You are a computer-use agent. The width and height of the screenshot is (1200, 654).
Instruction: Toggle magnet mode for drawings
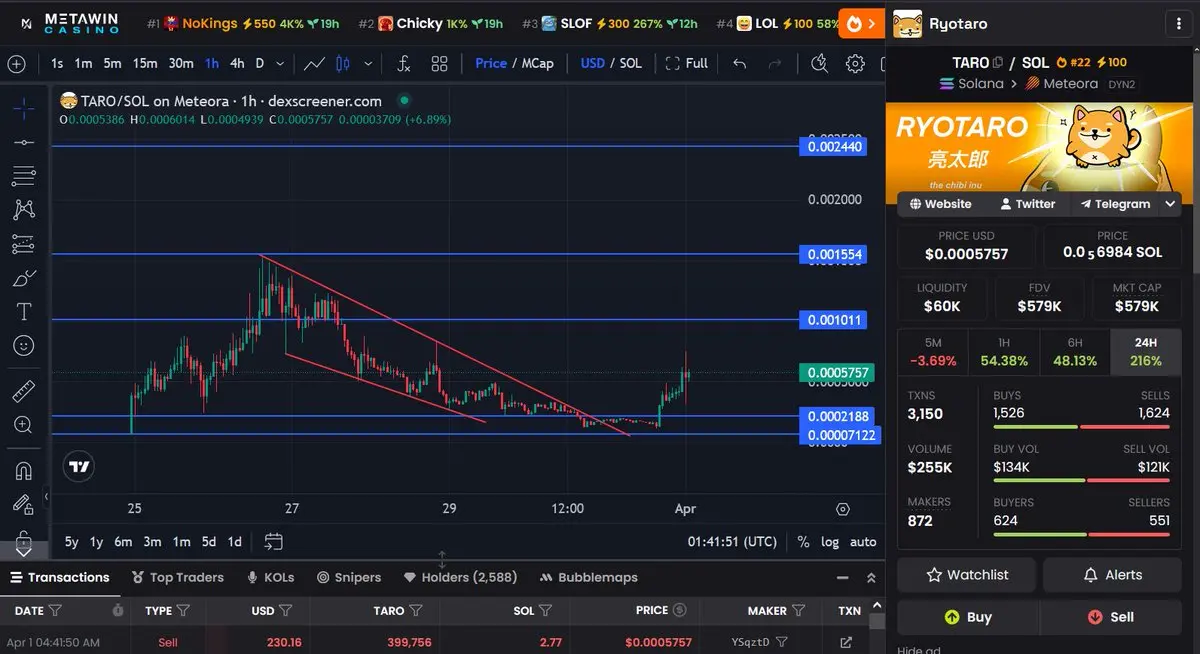pyautogui.click(x=24, y=470)
